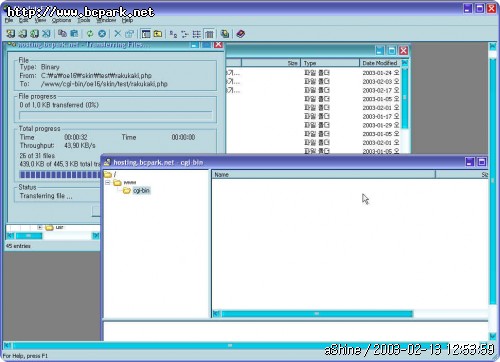Select the root / folder in the tree
This screenshot has height=362, width=500.
tap(115, 174)
